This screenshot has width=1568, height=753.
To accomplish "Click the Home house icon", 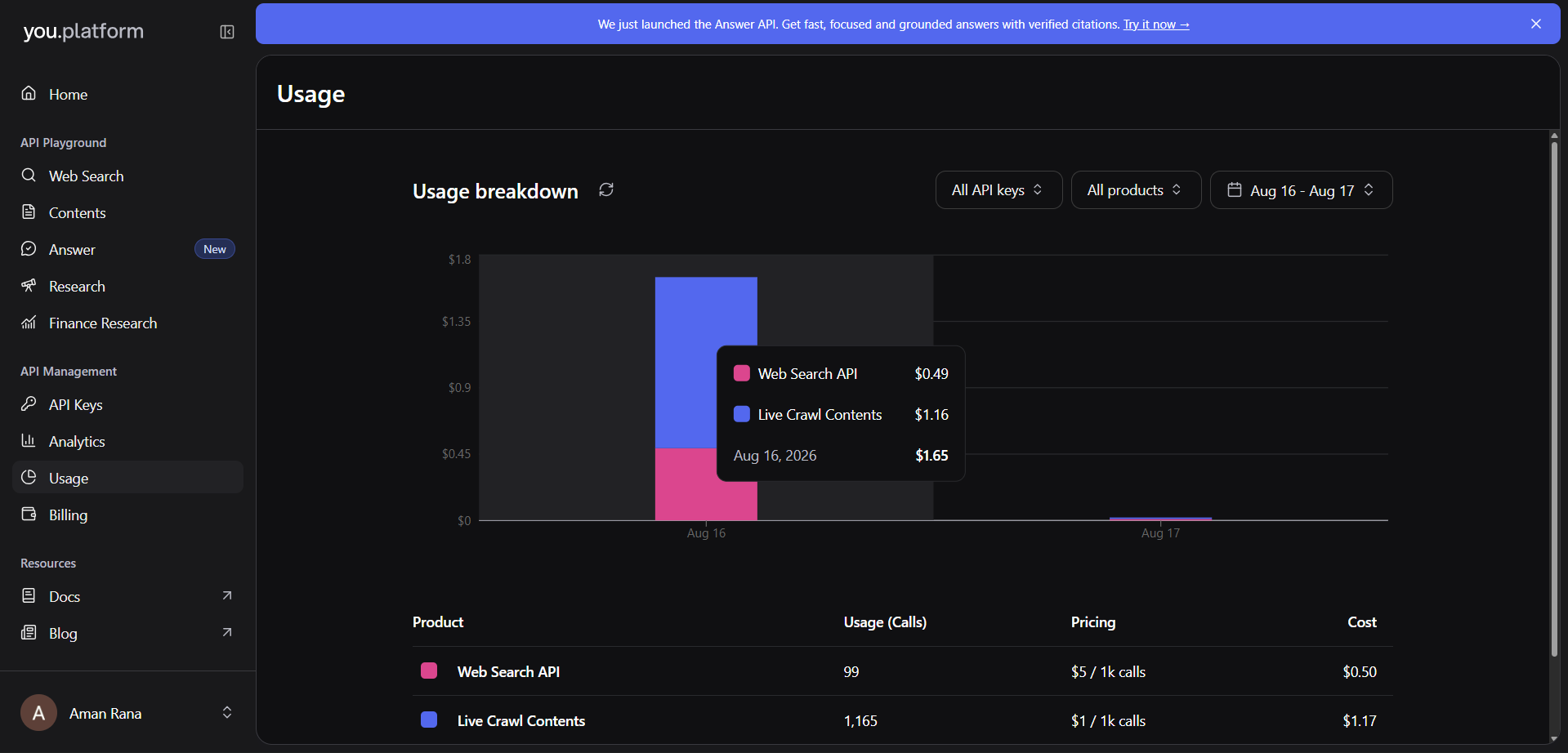I will [x=29, y=93].
